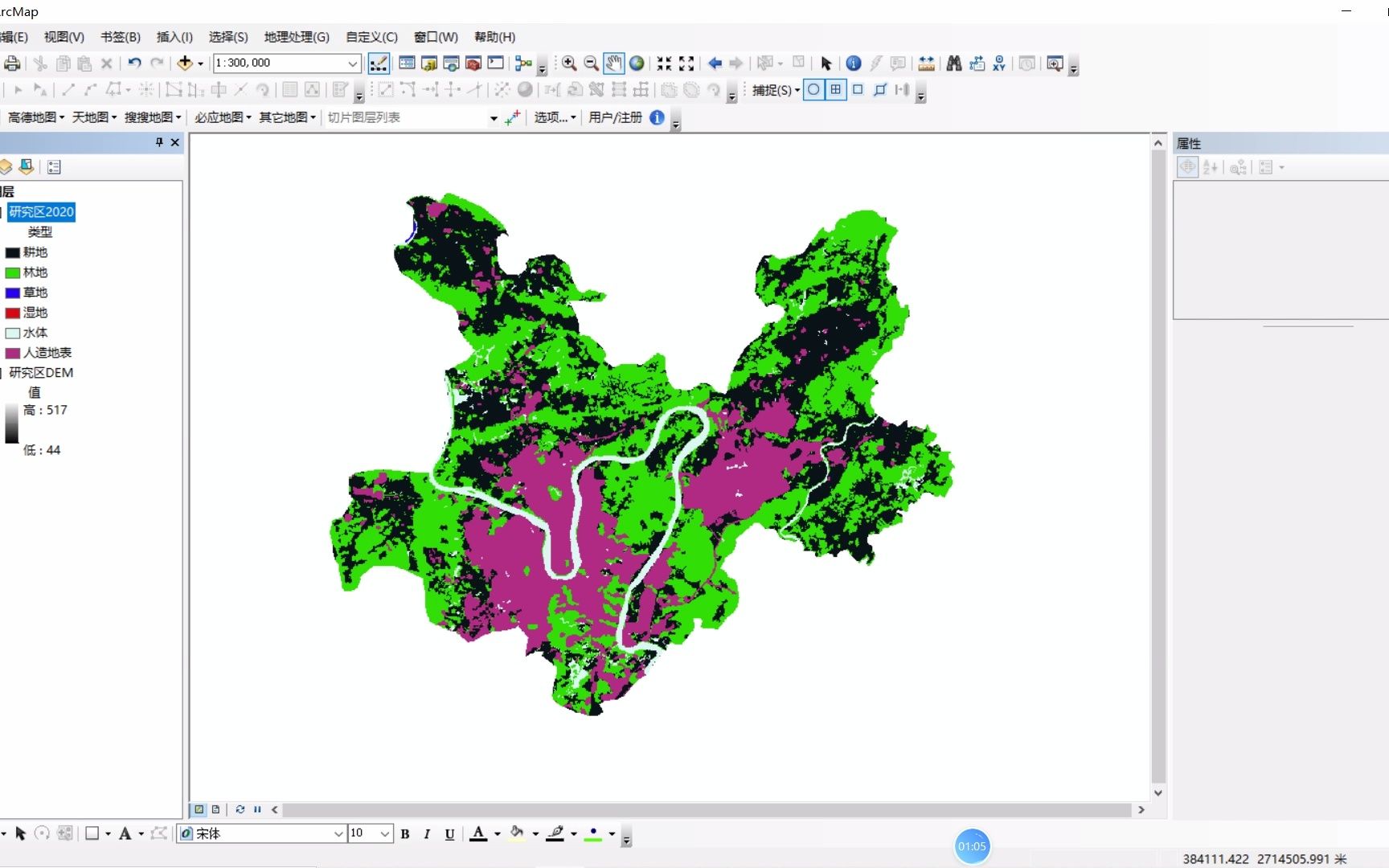Open the Catalog window icon
Image resolution: width=1389 pixels, height=868 pixels.
pyautogui.click(x=429, y=63)
